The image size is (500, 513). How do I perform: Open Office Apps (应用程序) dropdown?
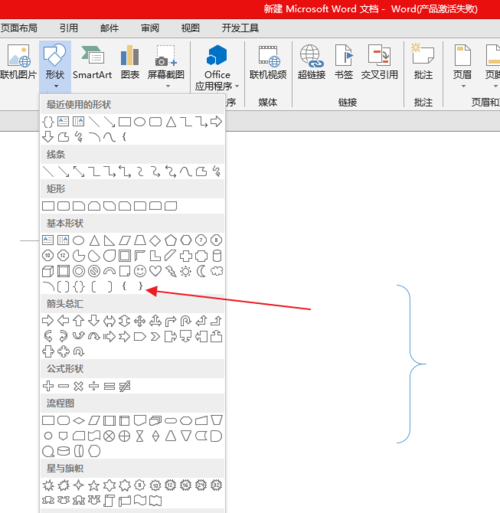[217, 68]
